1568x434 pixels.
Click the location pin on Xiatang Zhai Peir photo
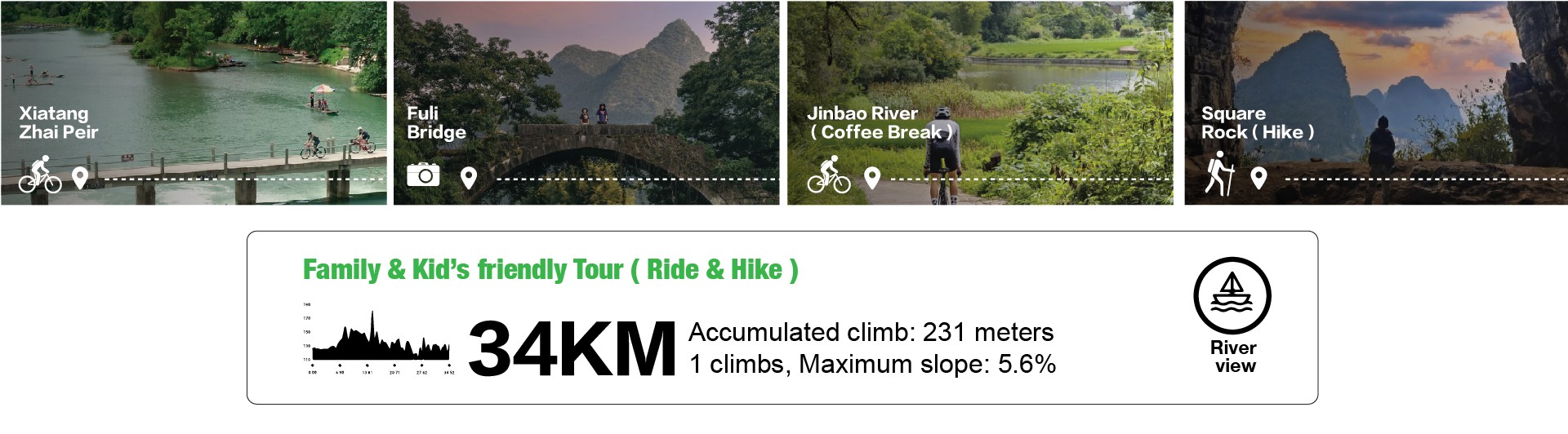[79, 178]
